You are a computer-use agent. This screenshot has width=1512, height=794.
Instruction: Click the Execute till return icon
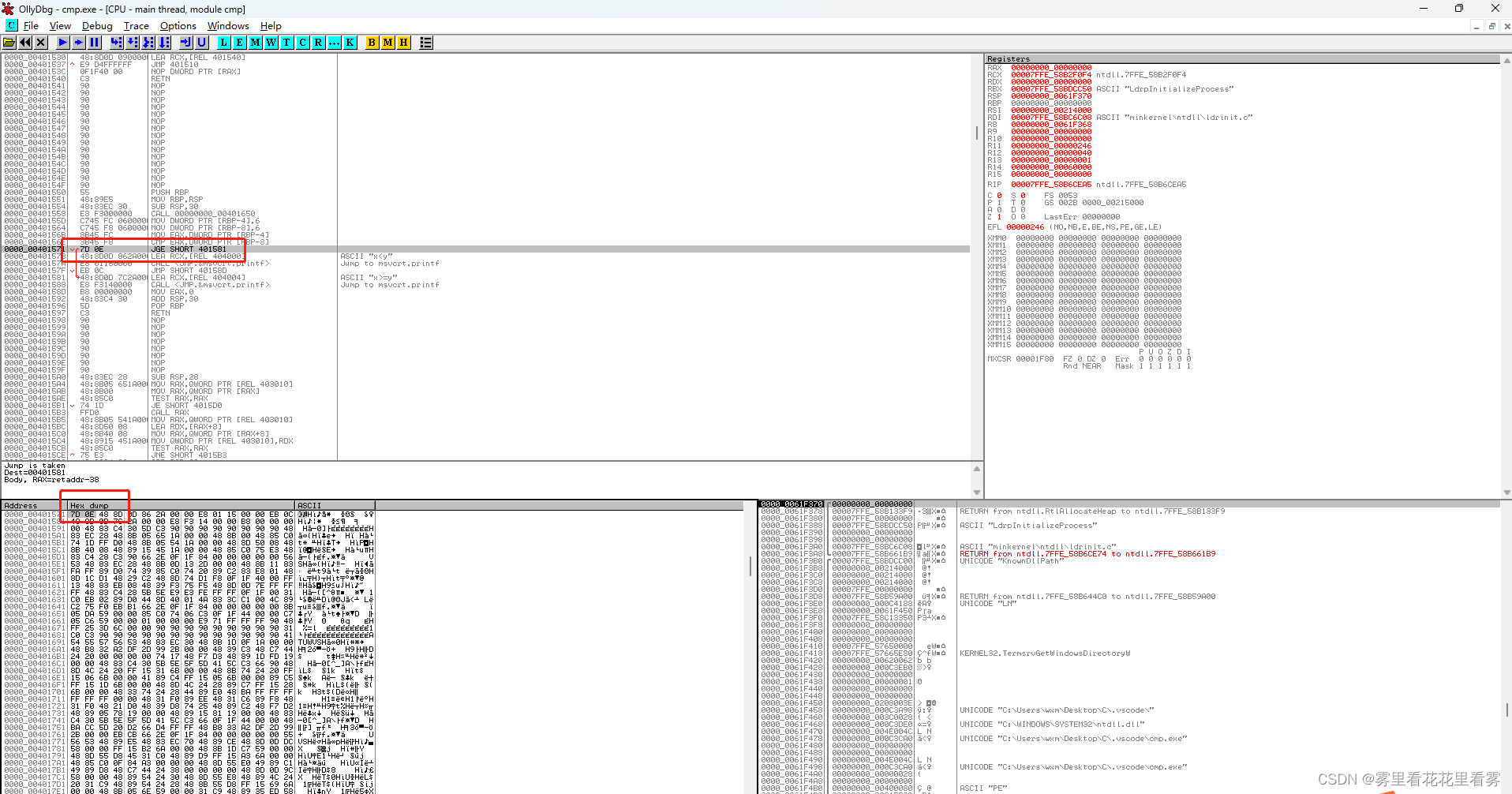coord(186,43)
